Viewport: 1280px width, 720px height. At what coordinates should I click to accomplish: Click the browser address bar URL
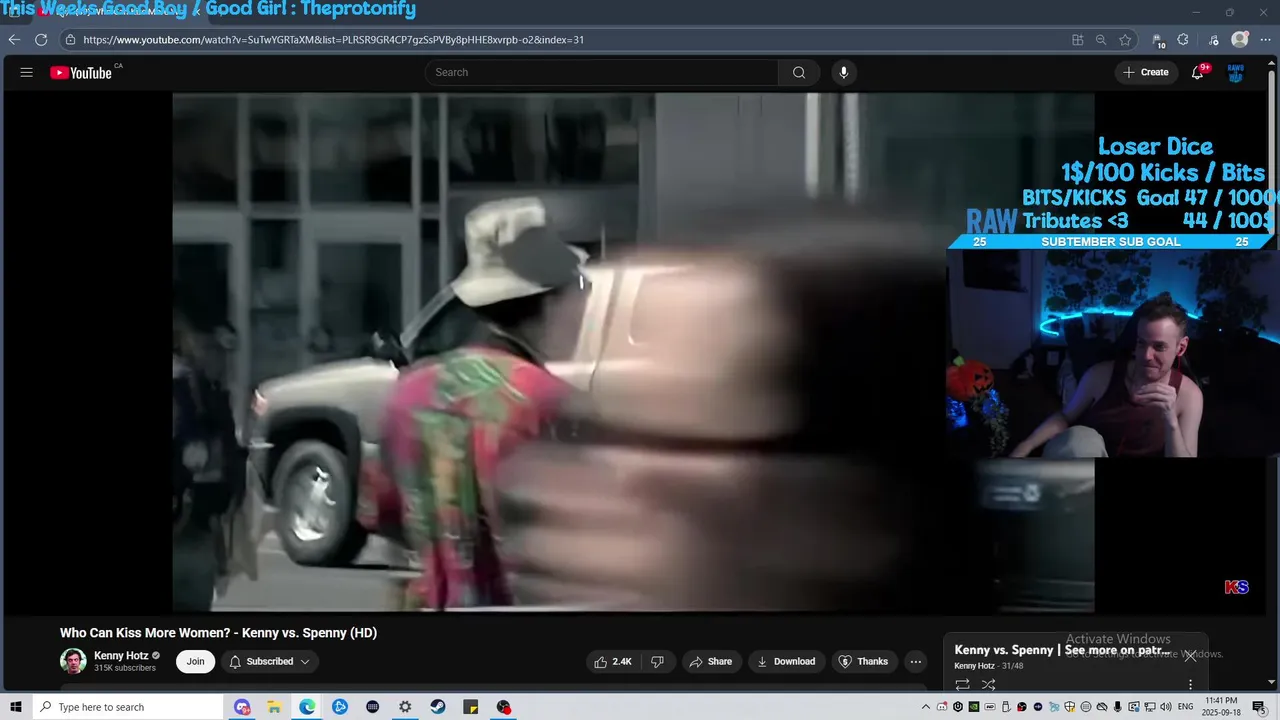click(333, 40)
